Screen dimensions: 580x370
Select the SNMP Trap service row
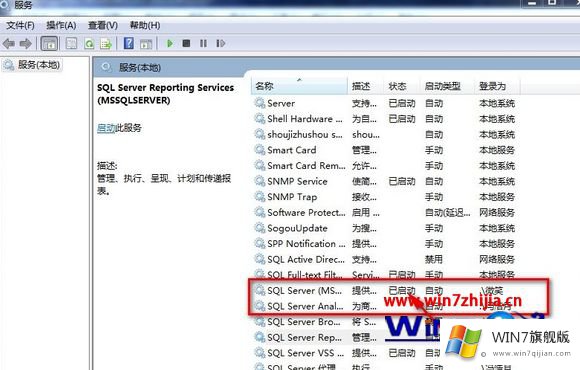385,197
